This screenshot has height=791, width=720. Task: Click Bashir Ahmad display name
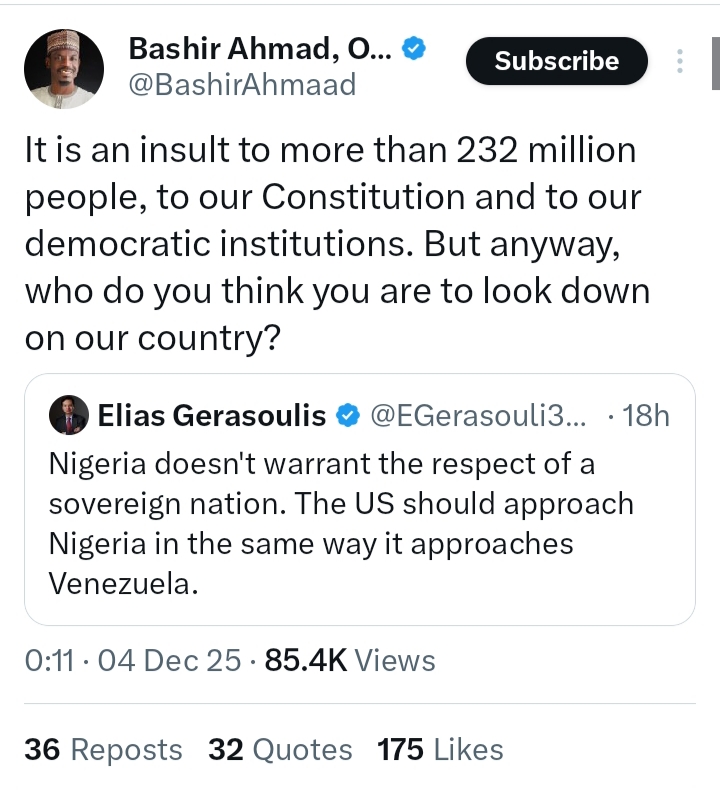point(261,48)
